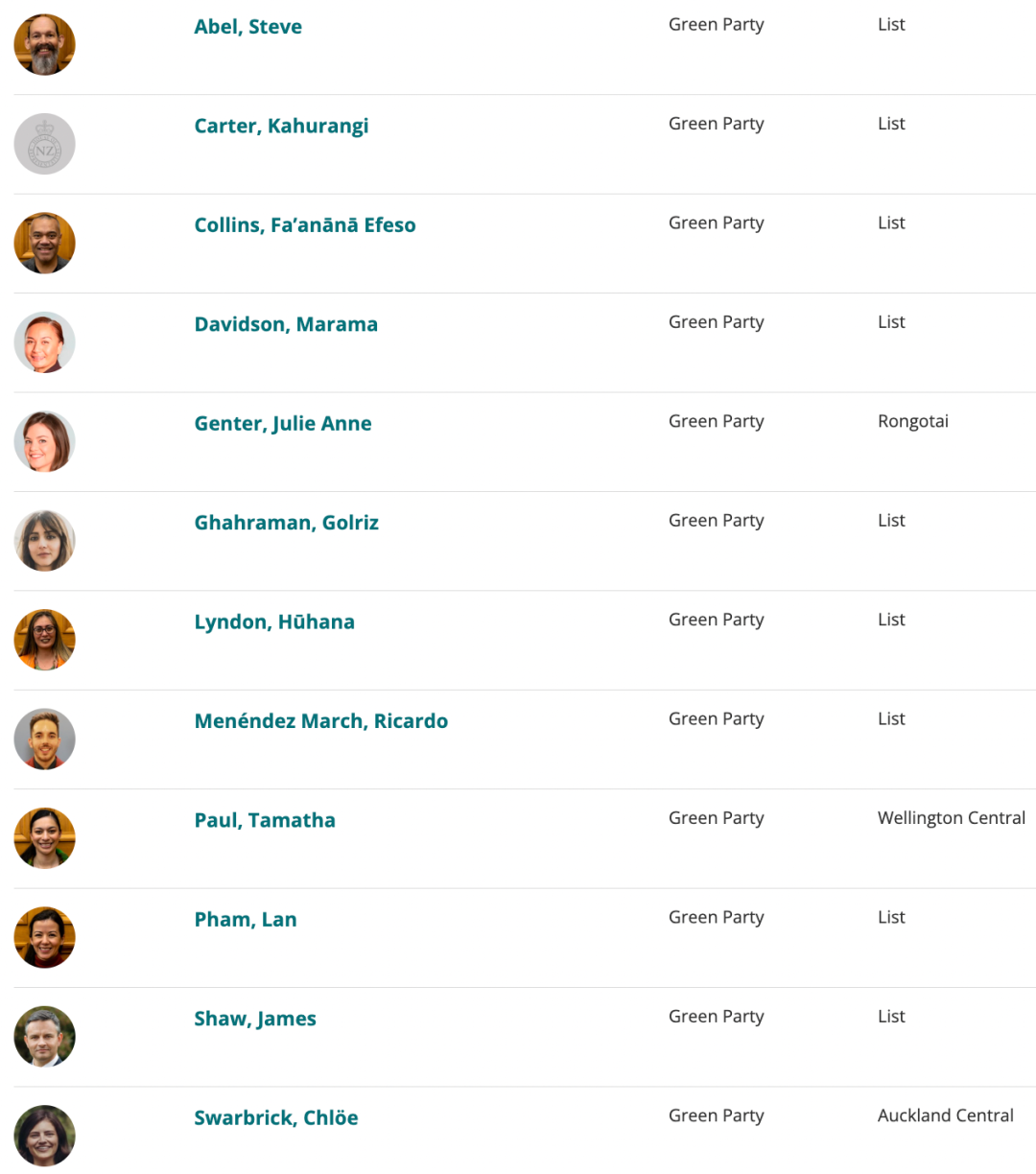1036x1174 pixels.
Task: Click Julie Anne Genter's profile picture
Action: pyautogui.click(x=44, y=441)
